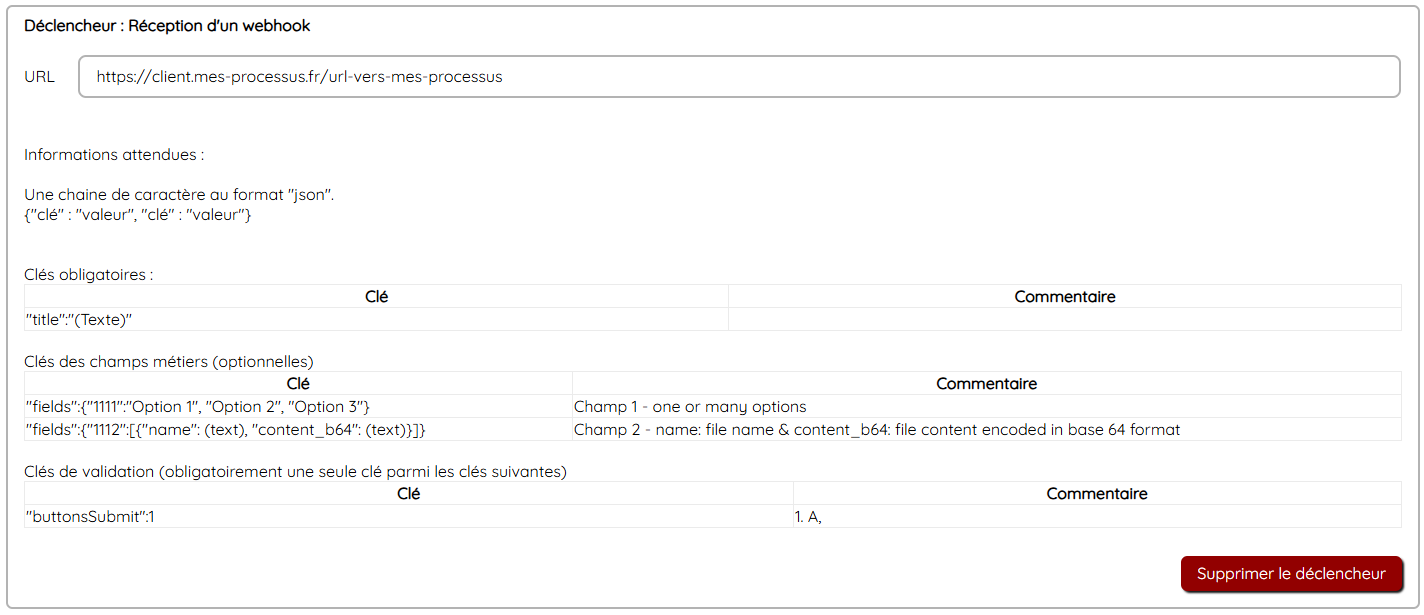Click the Clé header in Clés obligatoires table
The image size is (1424, 615).
pyautogui.click(x=376, y=297)
